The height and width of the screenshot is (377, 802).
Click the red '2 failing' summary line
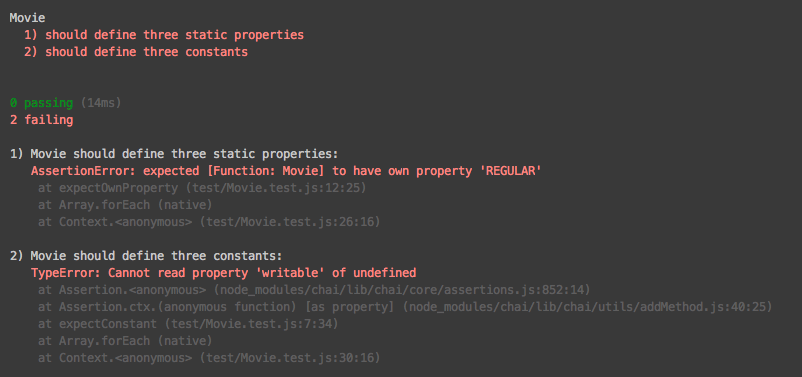tap(41, 120)
